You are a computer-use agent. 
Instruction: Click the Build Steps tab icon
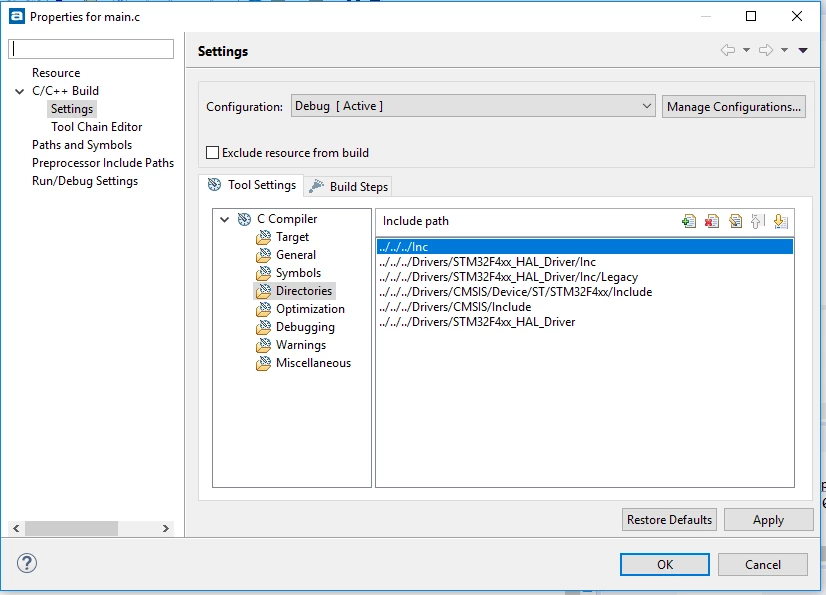pyautogui.click(x=316, y=186)
